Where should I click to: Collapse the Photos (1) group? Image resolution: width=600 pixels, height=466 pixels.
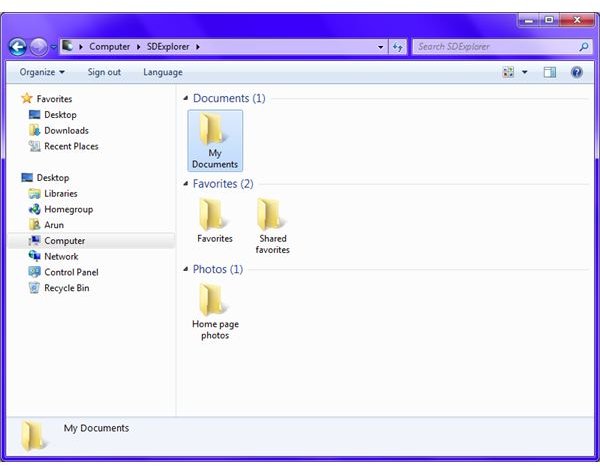click(x=186, y=269)
